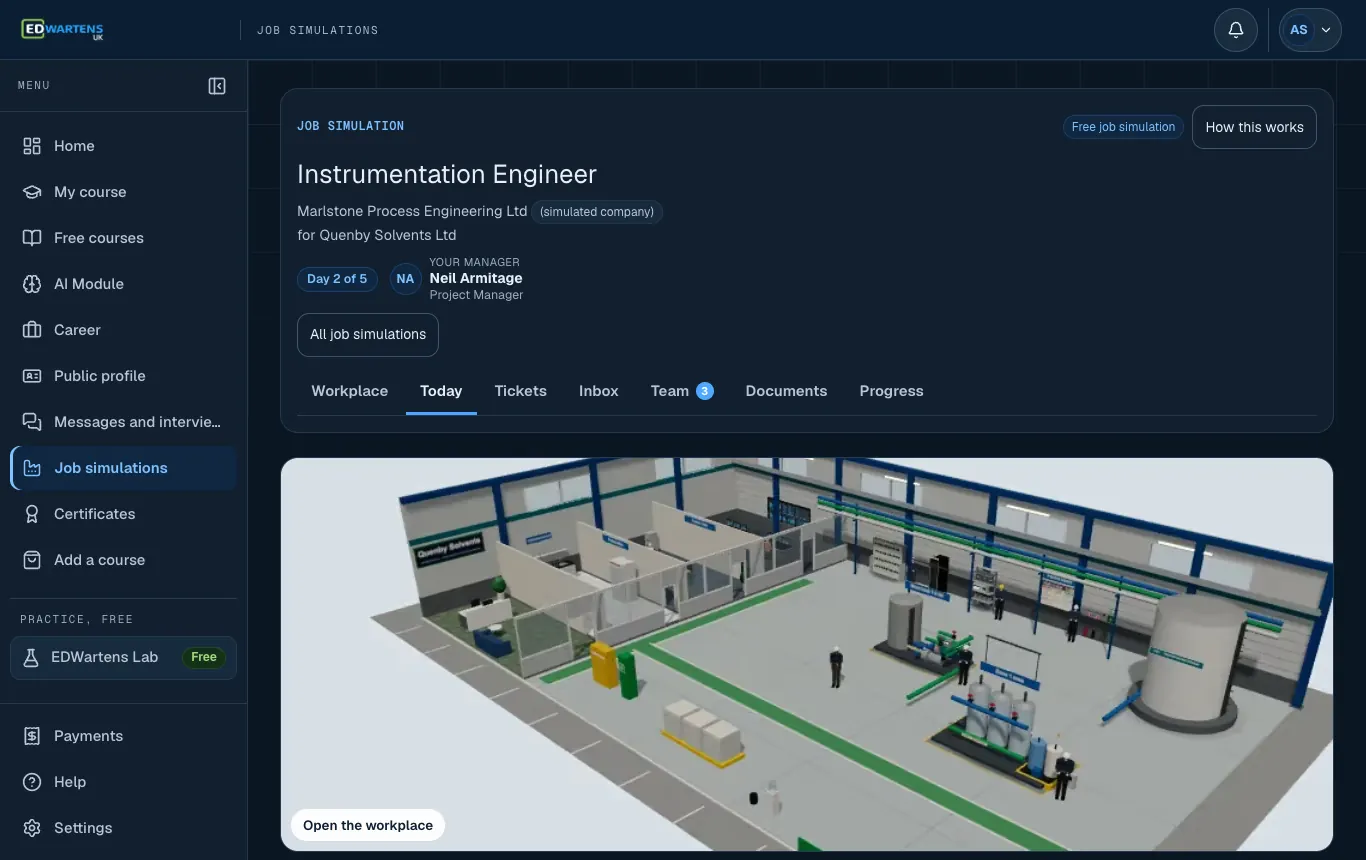Click the Marlstone Process Engineering Ltd text
The image size is (1366, 860).
tap(412, 211)
